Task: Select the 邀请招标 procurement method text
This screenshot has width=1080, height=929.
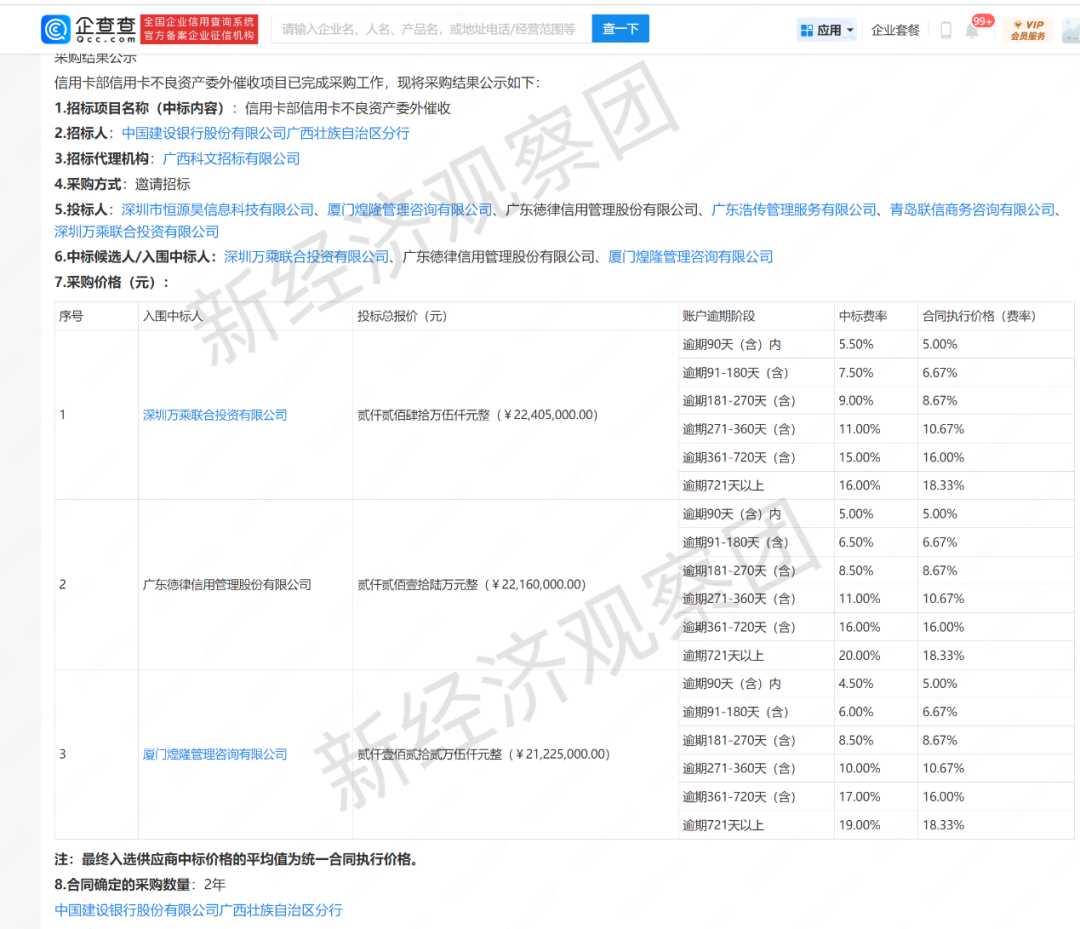Action: coord(163,184)
